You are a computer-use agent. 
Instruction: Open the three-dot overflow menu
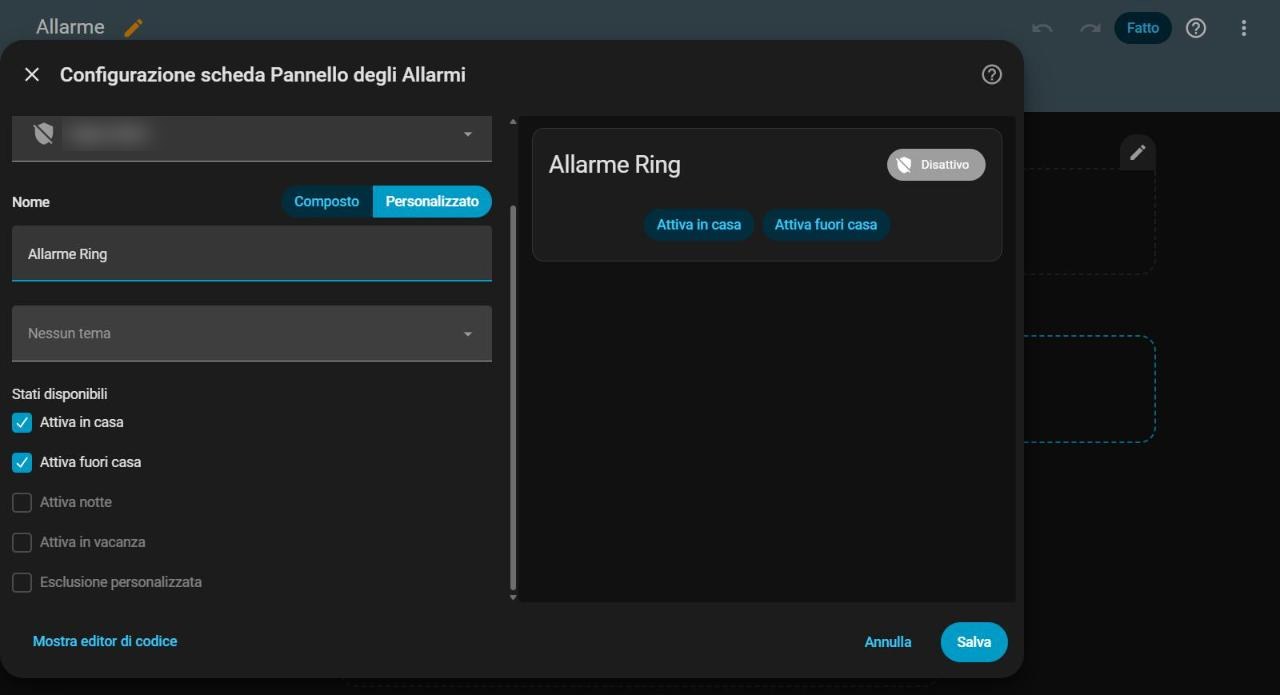(1243, 28)
